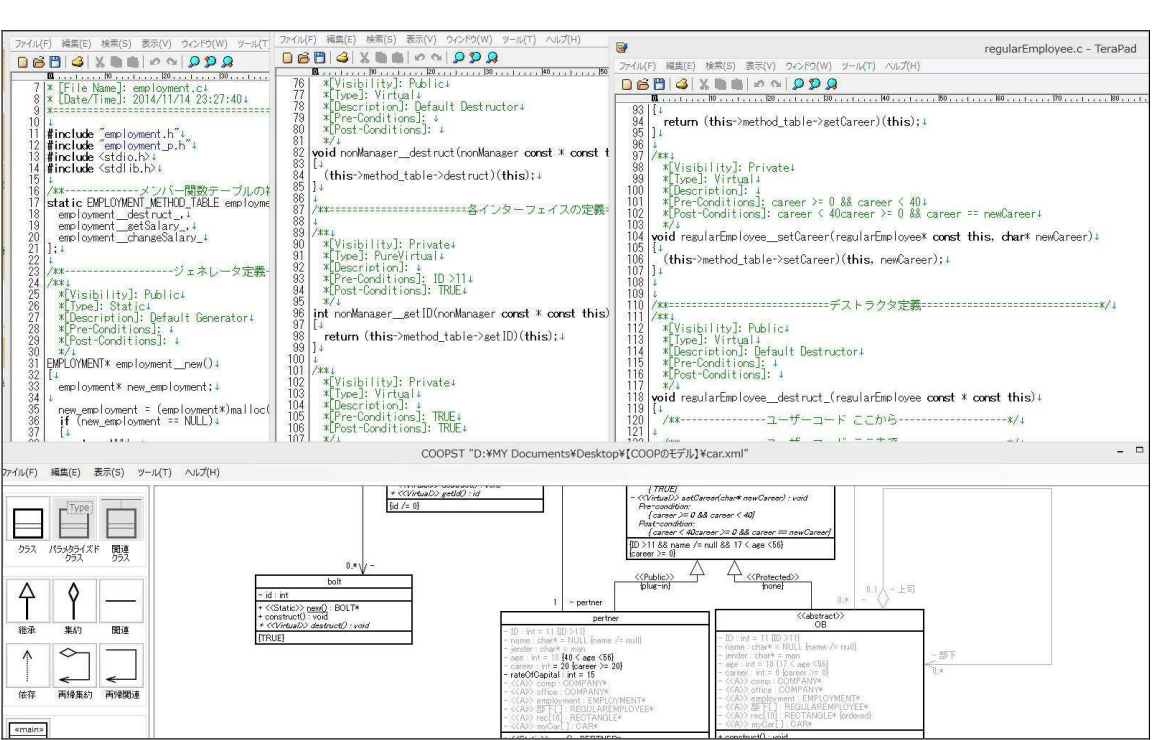Open 表示(V) menu in nonManager TeraPad window
Viewport: 1152px width, 740px height.
(421, 40)
